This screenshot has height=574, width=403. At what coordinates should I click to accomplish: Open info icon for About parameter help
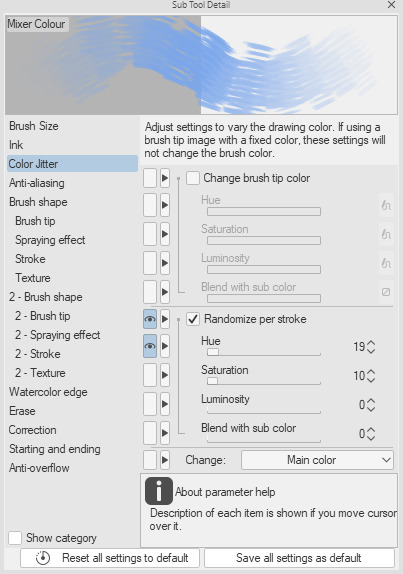pos(158,491)
